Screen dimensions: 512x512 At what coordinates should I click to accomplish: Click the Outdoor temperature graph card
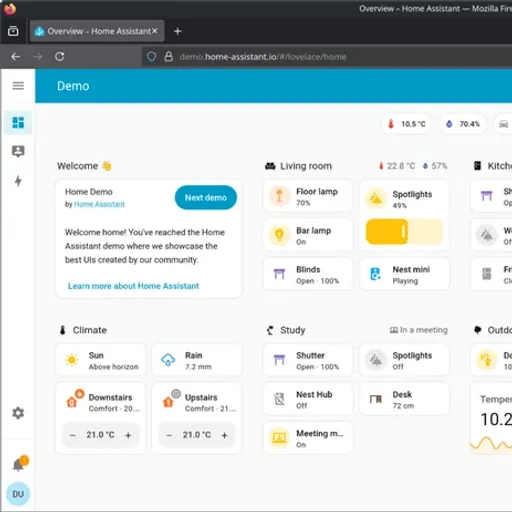[x=491, y=419]
